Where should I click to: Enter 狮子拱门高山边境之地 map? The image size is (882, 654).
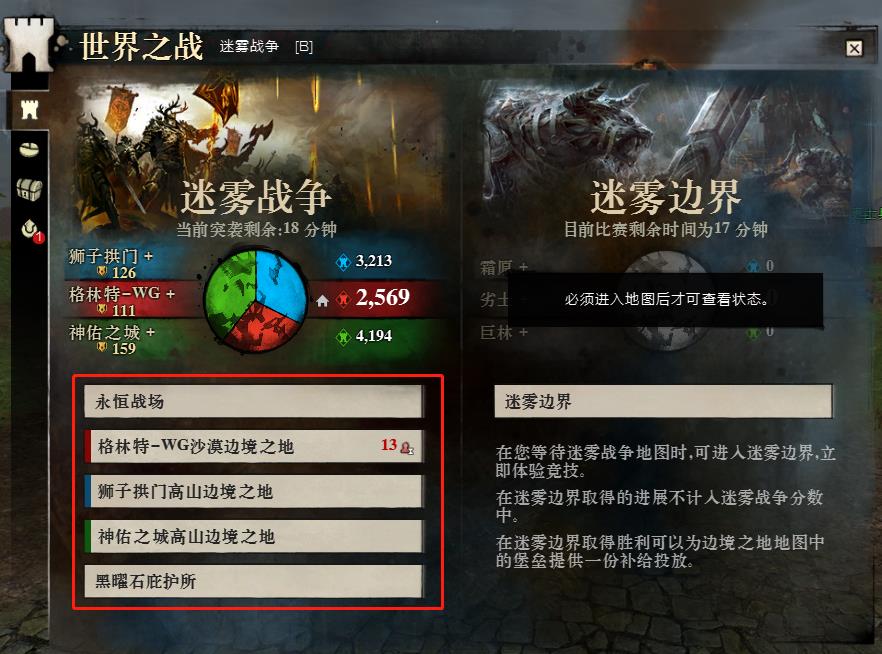[253, 491]
